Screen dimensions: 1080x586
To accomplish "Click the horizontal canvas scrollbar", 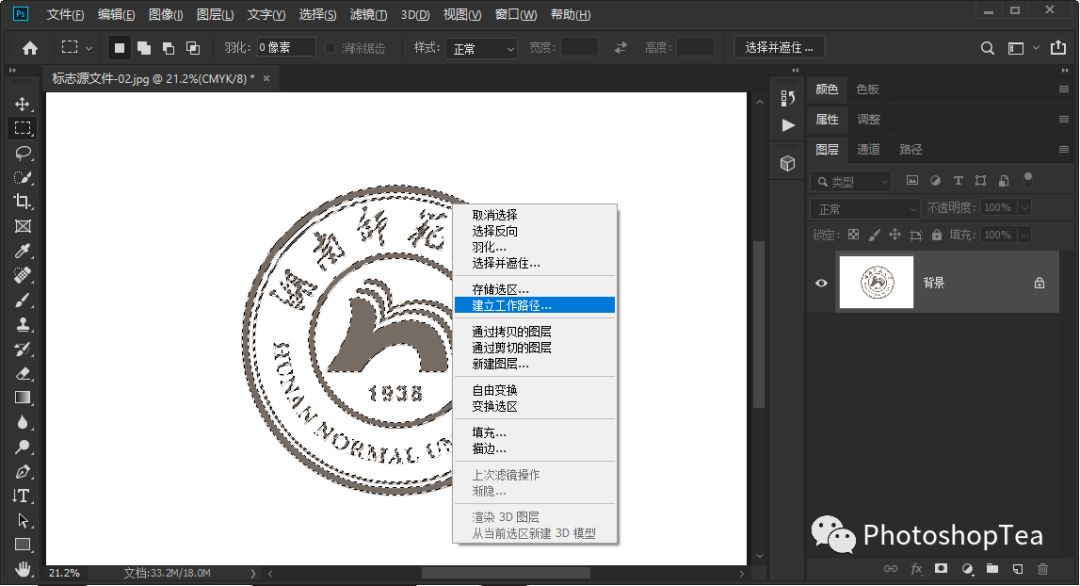I will 506,573.
